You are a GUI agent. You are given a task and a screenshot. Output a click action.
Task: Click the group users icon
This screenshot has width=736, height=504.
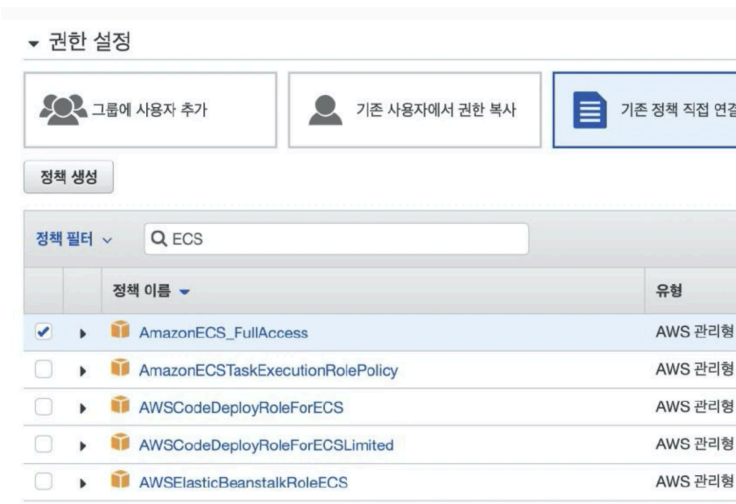pyautogui.click(x=63, y=109)
